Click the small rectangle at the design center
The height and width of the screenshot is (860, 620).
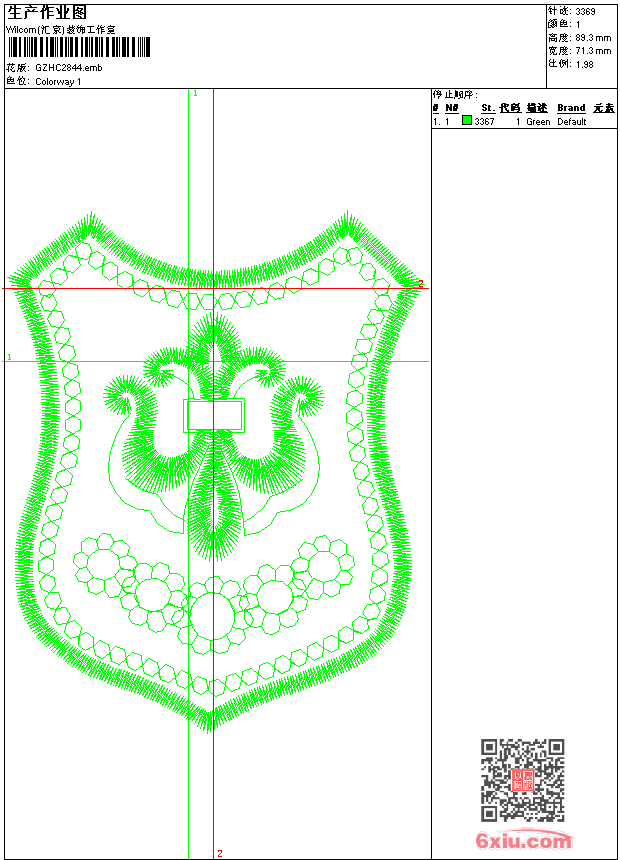pos(214,415)
